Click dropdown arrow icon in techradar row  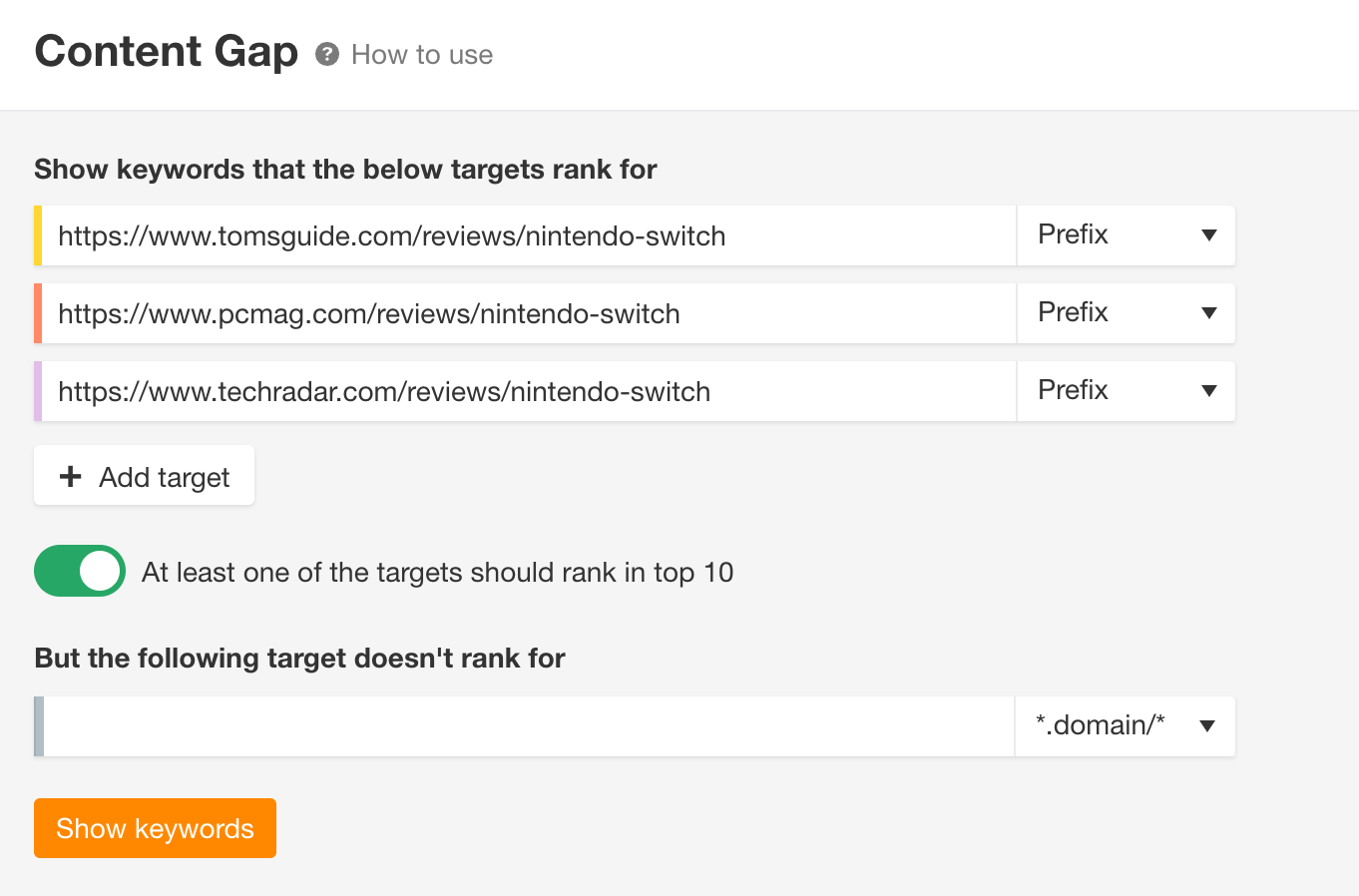[1209, 391]
